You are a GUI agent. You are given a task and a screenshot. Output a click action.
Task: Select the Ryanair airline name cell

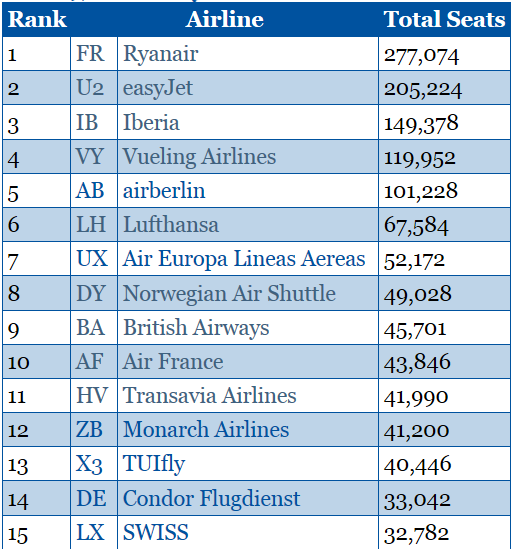248,54
